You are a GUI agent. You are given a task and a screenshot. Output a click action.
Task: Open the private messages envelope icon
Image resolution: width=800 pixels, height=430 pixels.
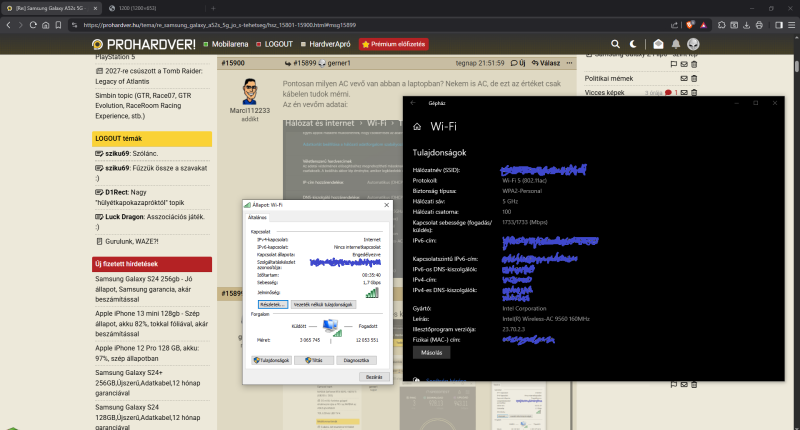pos(658,44)
